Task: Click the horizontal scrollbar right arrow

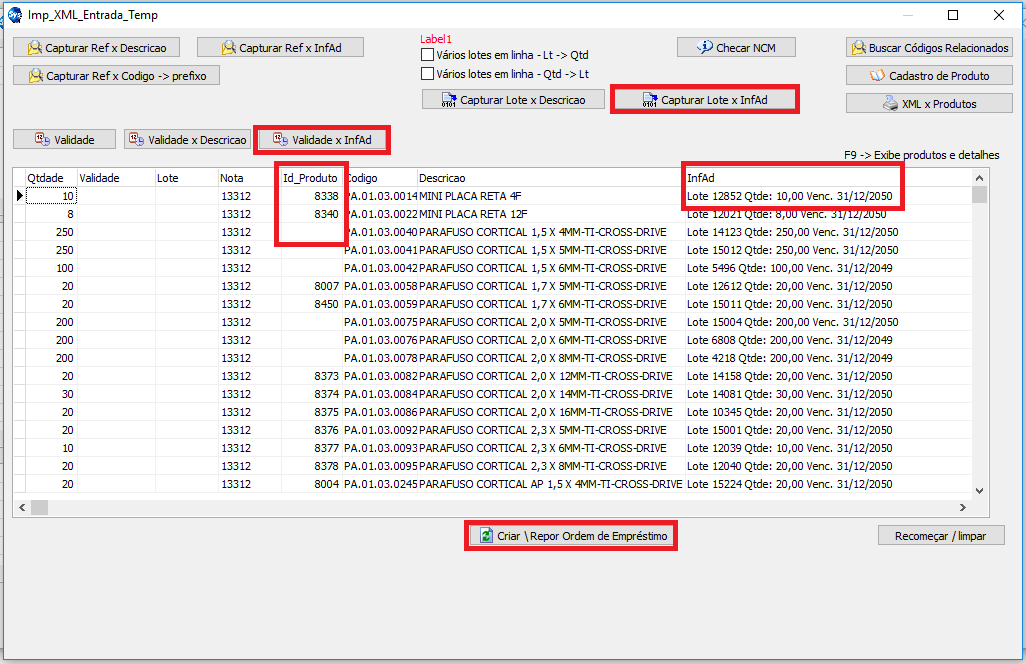Action: [x=962, y=508]
